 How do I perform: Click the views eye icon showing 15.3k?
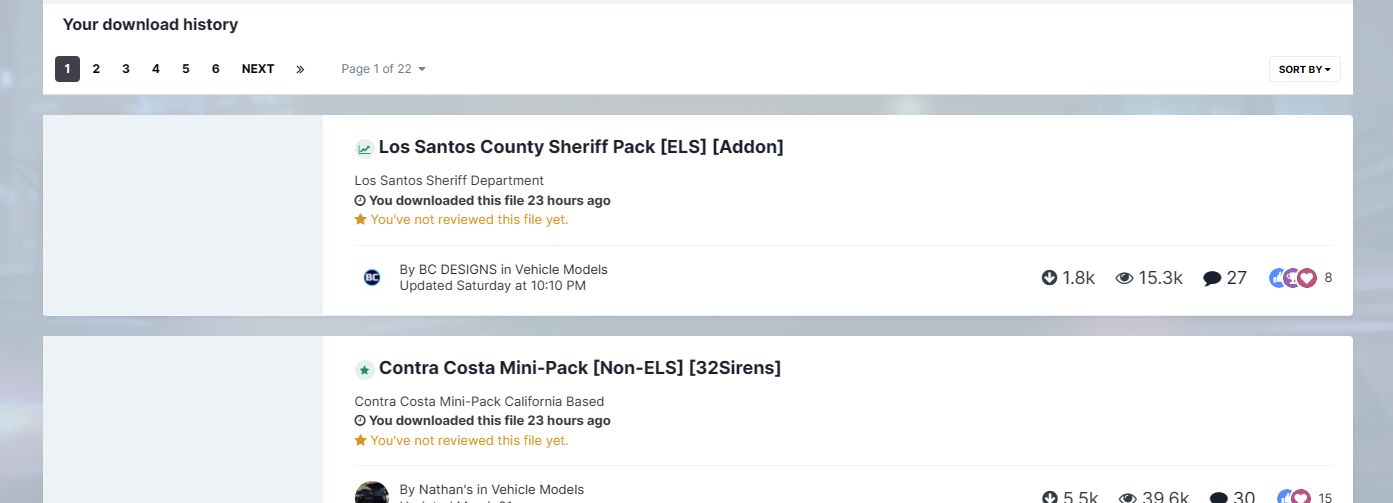(1124, 278)
